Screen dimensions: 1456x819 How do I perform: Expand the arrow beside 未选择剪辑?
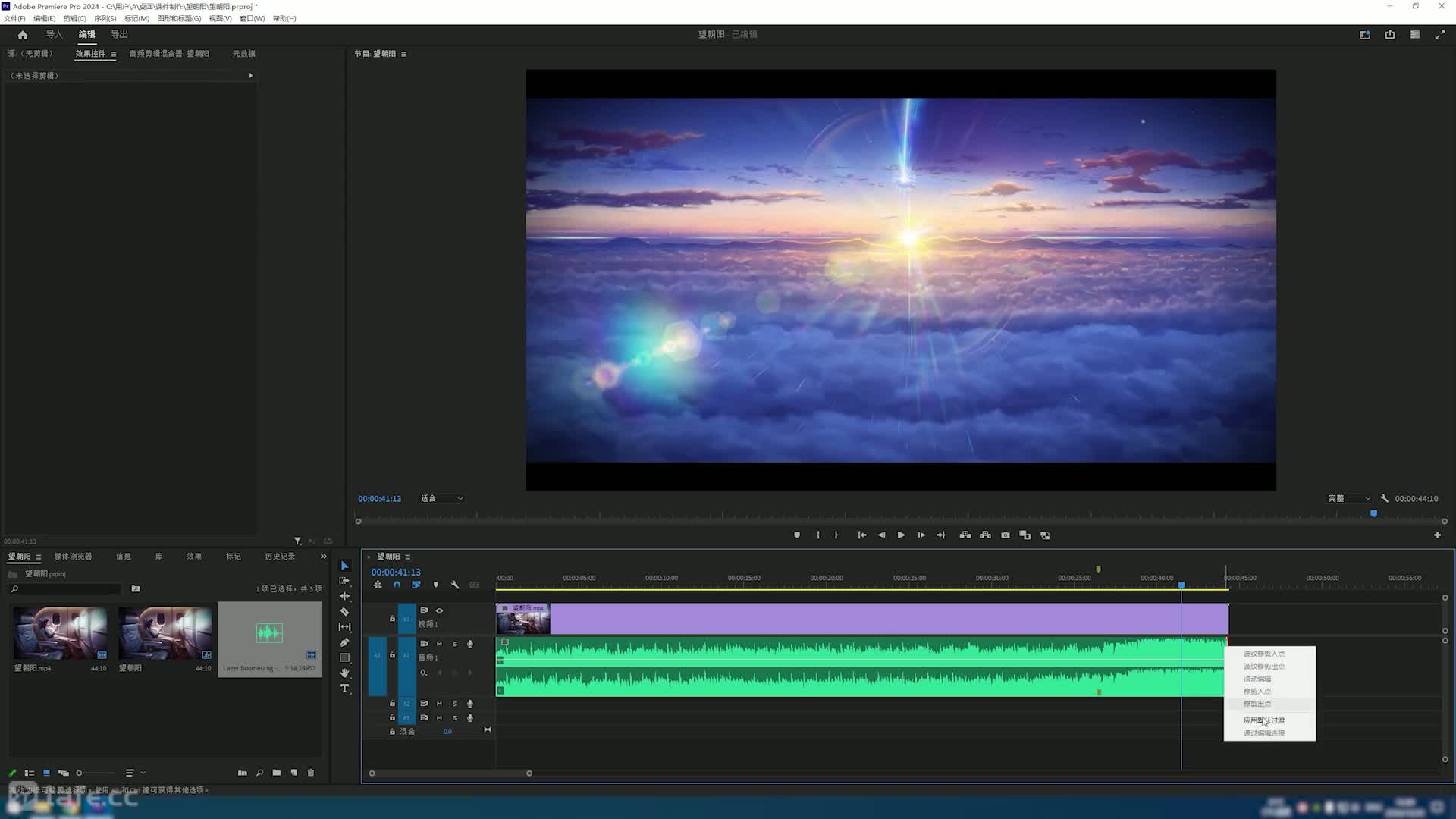tap(251, 76)
